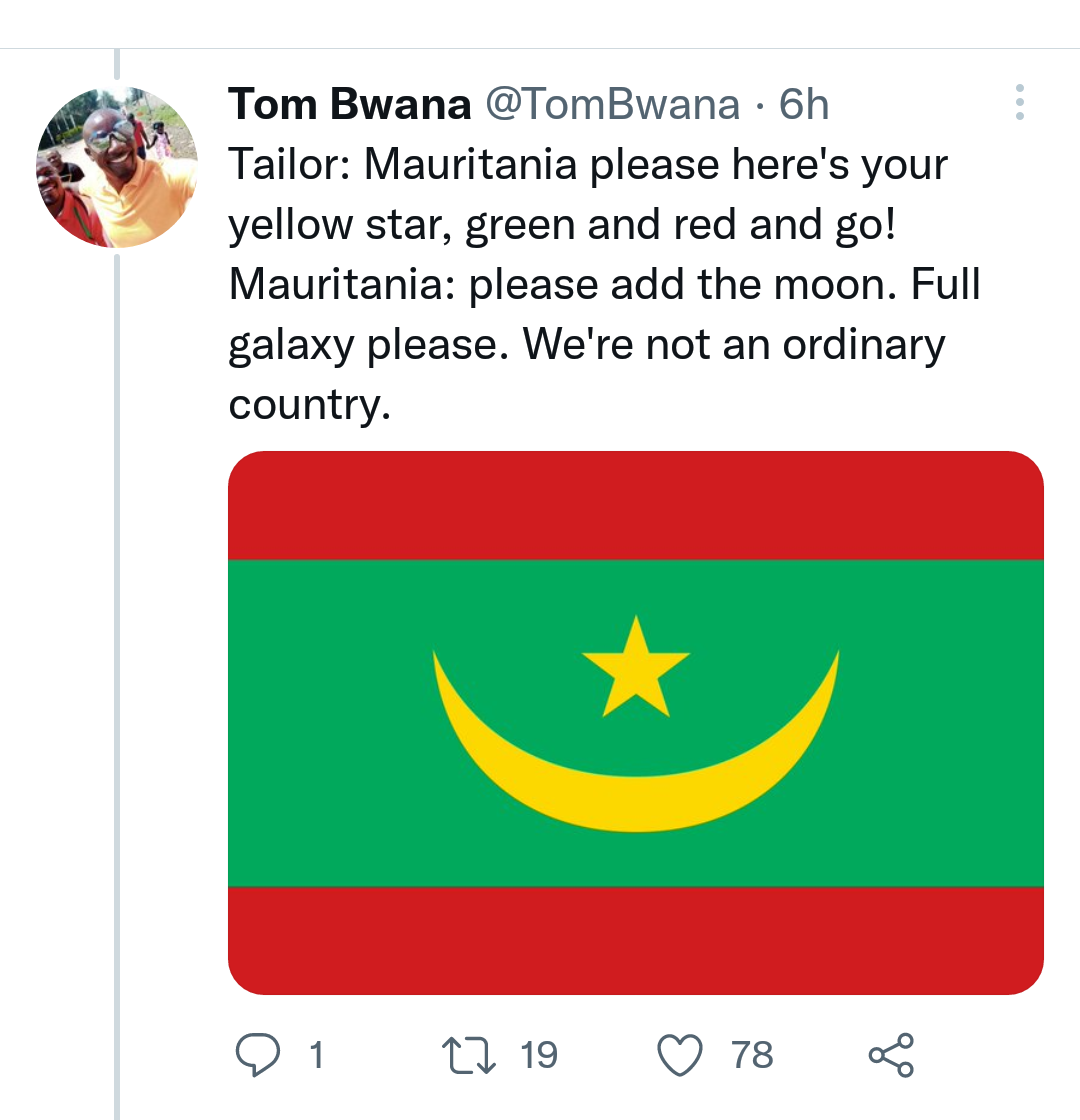The width and height of the screenshot is (1080, 1120).
Task: Open Tom Bwana's profile picture
Action: [117, 167]
